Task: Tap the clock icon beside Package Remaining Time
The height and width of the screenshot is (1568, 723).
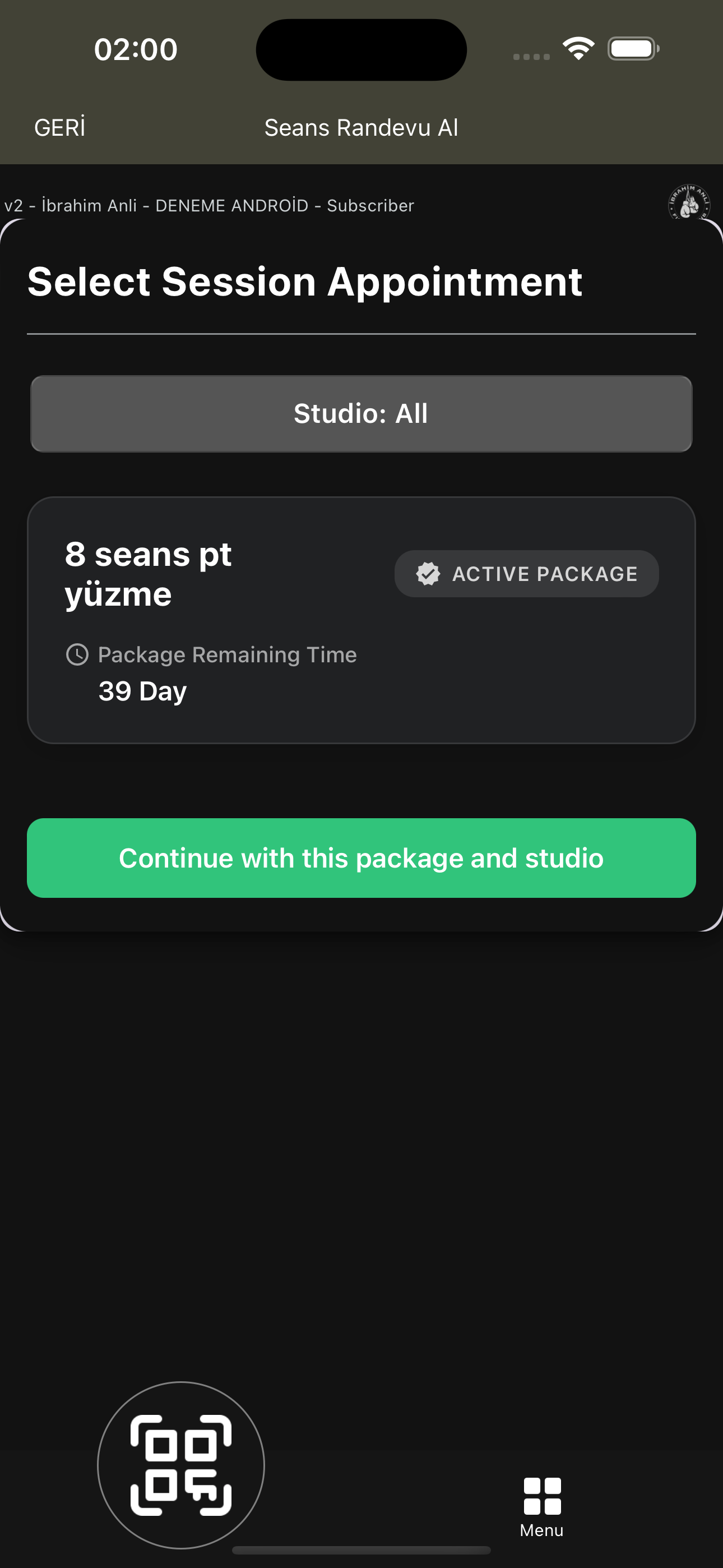Action: [x=77, y=654]
